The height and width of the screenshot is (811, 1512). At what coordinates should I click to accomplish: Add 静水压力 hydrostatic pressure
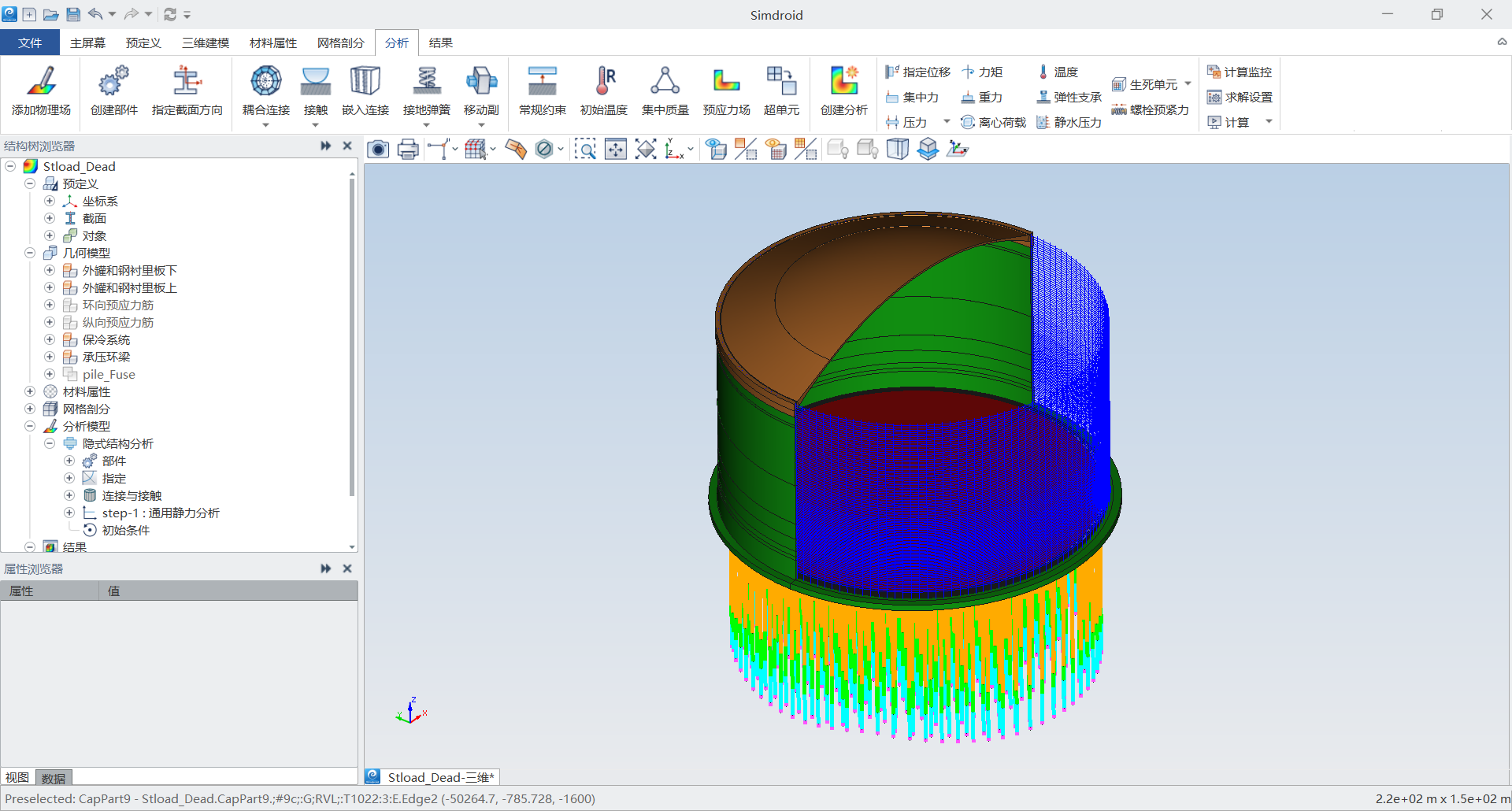(x=1069, y=122)
